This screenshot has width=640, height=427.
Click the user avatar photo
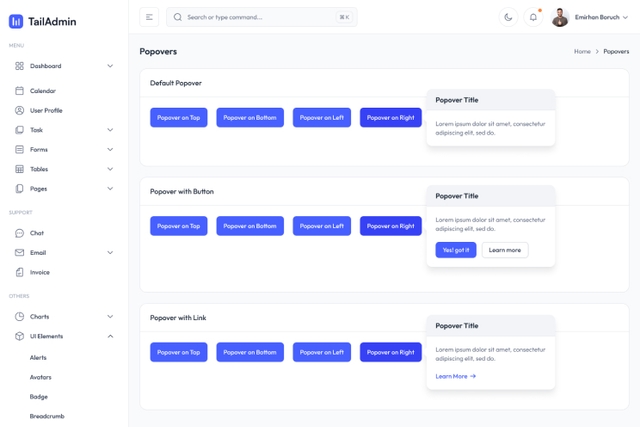pos(560,17)
